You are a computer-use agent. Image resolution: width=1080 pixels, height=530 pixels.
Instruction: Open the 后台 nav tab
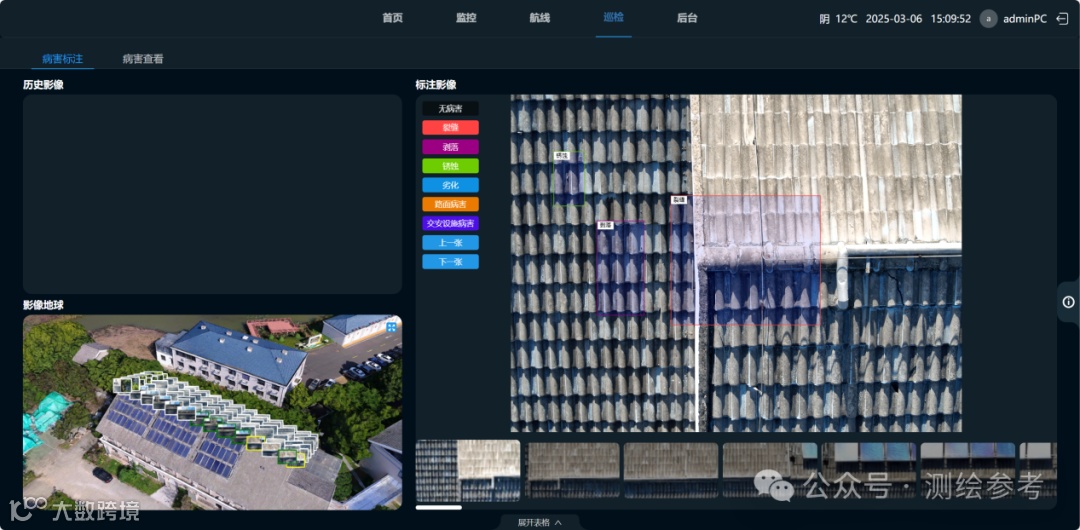(x=687, y=18)
